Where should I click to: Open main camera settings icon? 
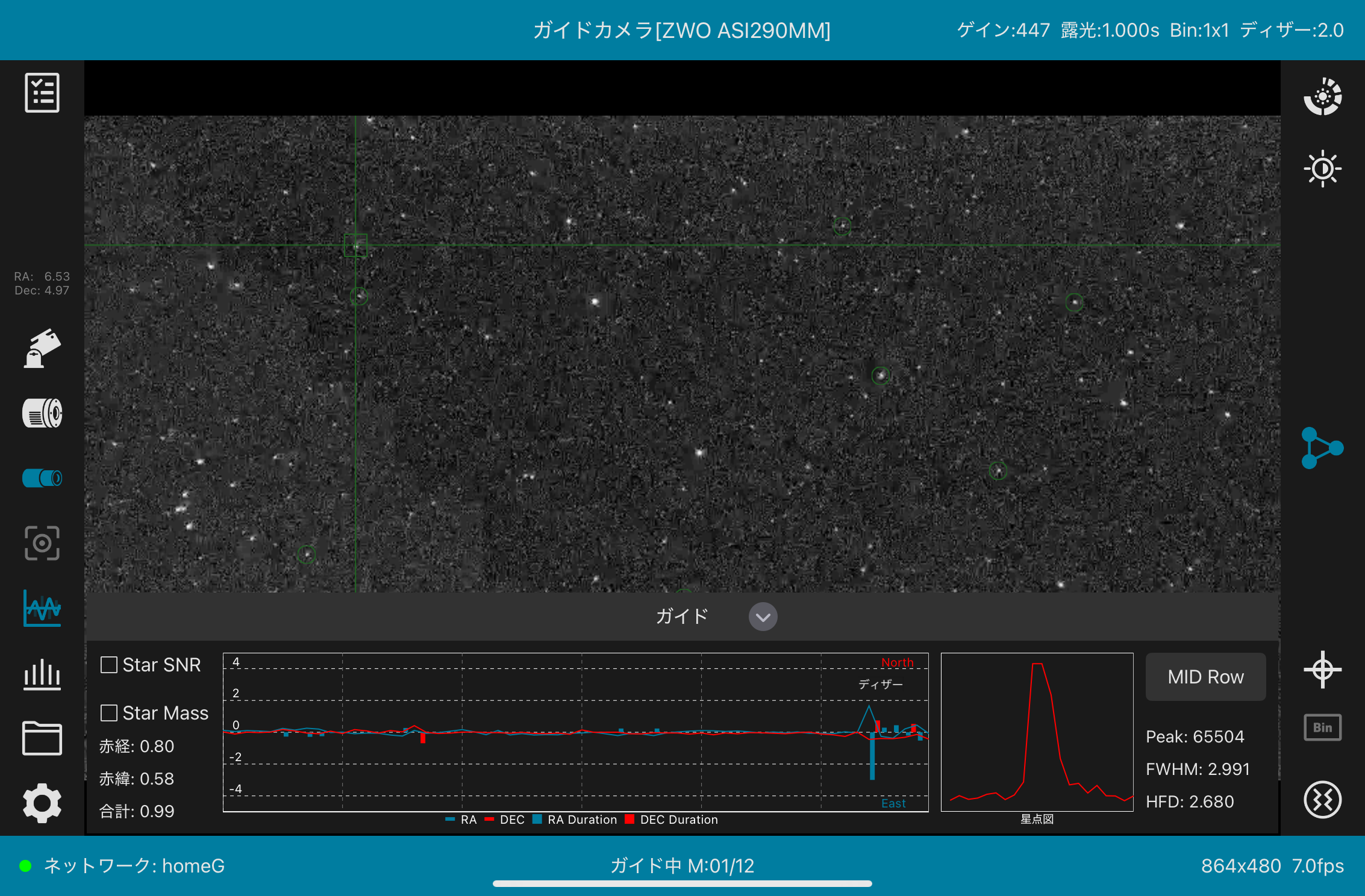[x=42, y=413]
